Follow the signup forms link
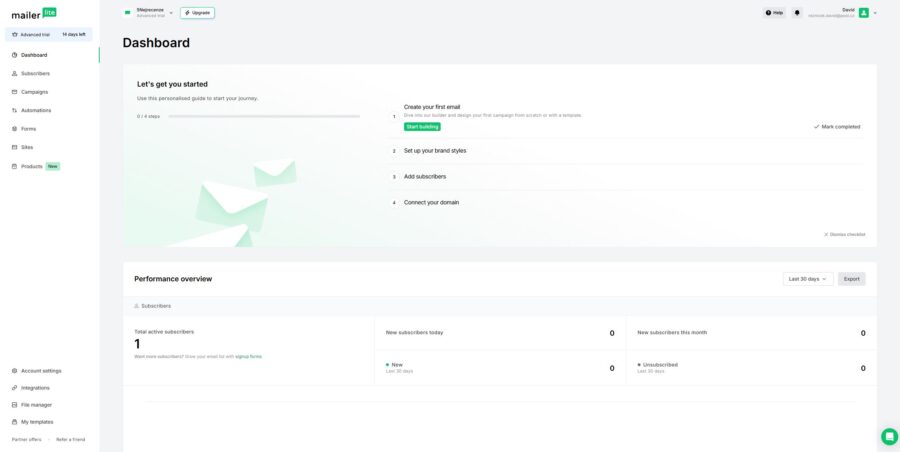The height and width of the screenshot is (452, 900). (249, 357)
